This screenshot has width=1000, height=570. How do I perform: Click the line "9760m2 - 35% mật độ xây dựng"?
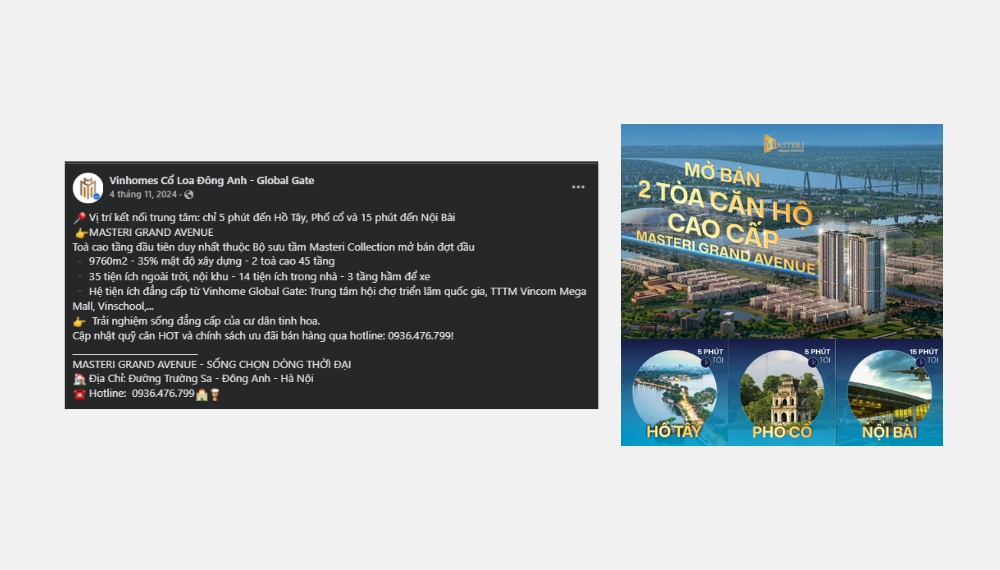pos(212,261)
